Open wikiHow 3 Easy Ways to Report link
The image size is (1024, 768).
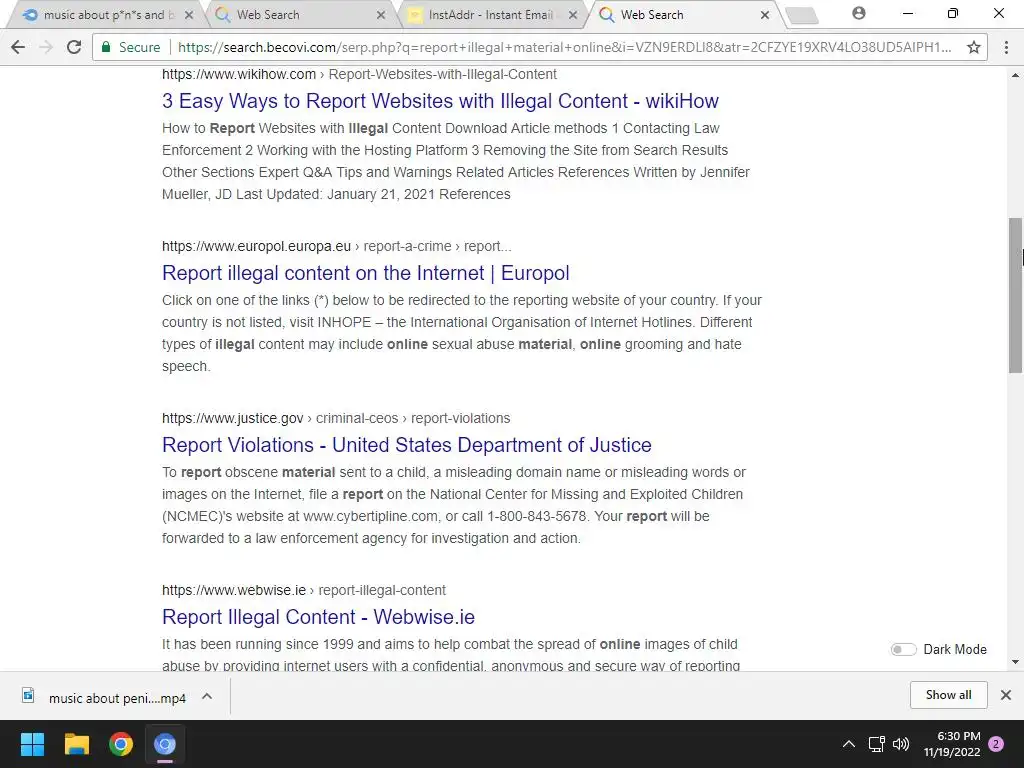click(x=440, y=101)
